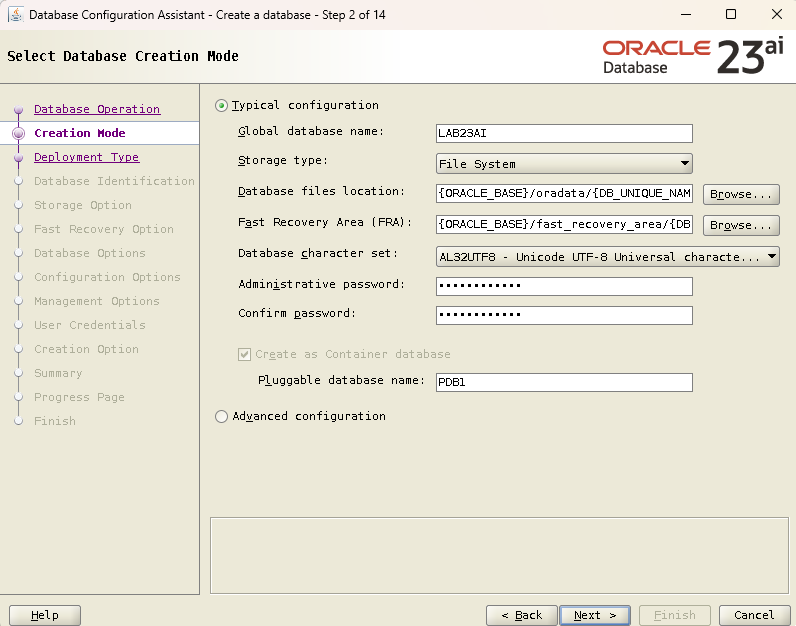Screen dimensions: 796x626
Task: Click Configuration Options step
Action: (x=107, y=277)
